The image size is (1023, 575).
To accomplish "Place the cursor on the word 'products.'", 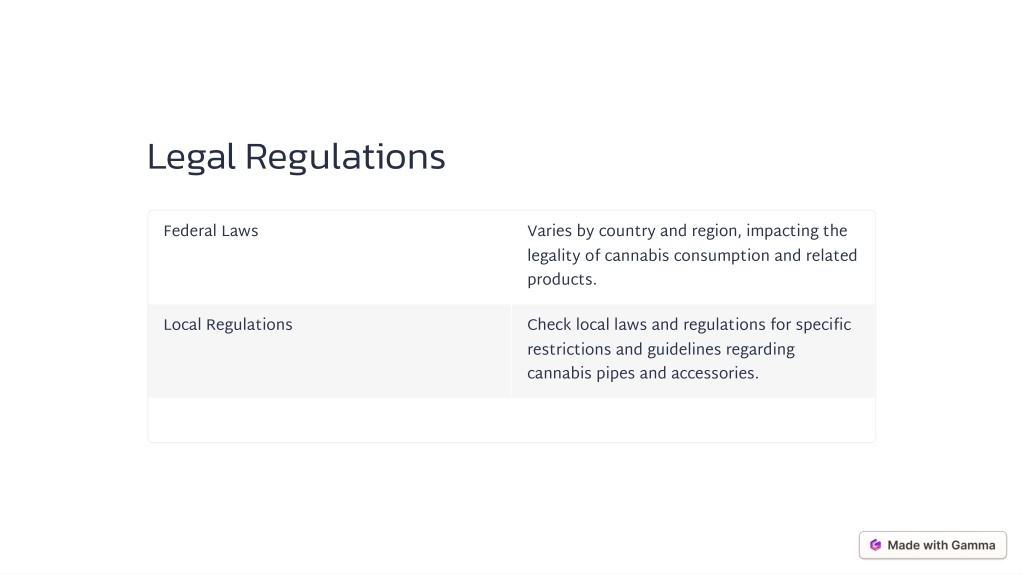I will point(562,279).
